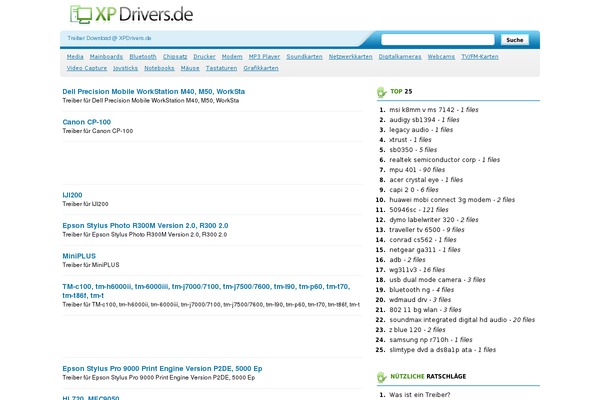This screenshot has height=400, width=600.
Task: Open Epson Stylus Photo R300M driver link
Action: [x=145, y=226]
